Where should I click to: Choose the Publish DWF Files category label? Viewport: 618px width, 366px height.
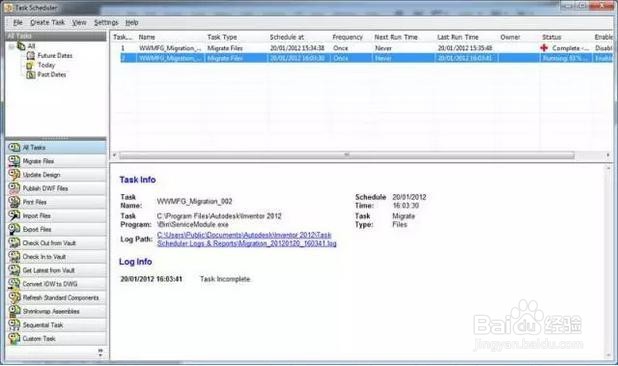pos(45,188)
